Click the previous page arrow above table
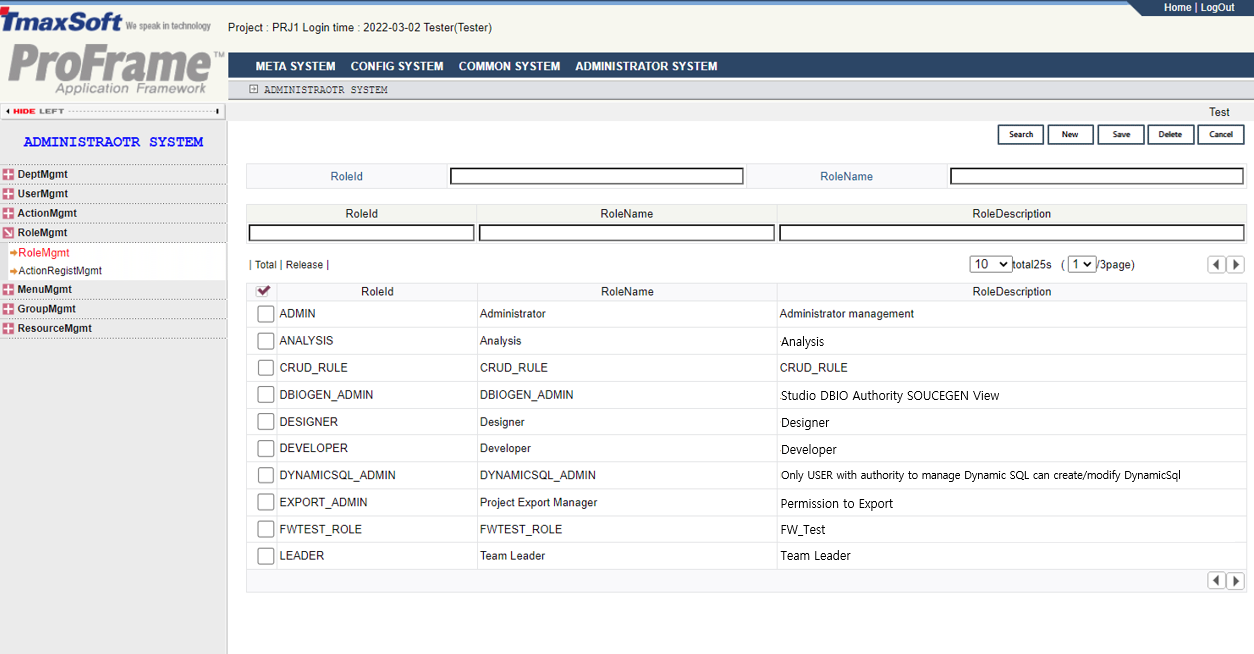The width and height of the screenshot is (1254, 654). (1216, 265)
